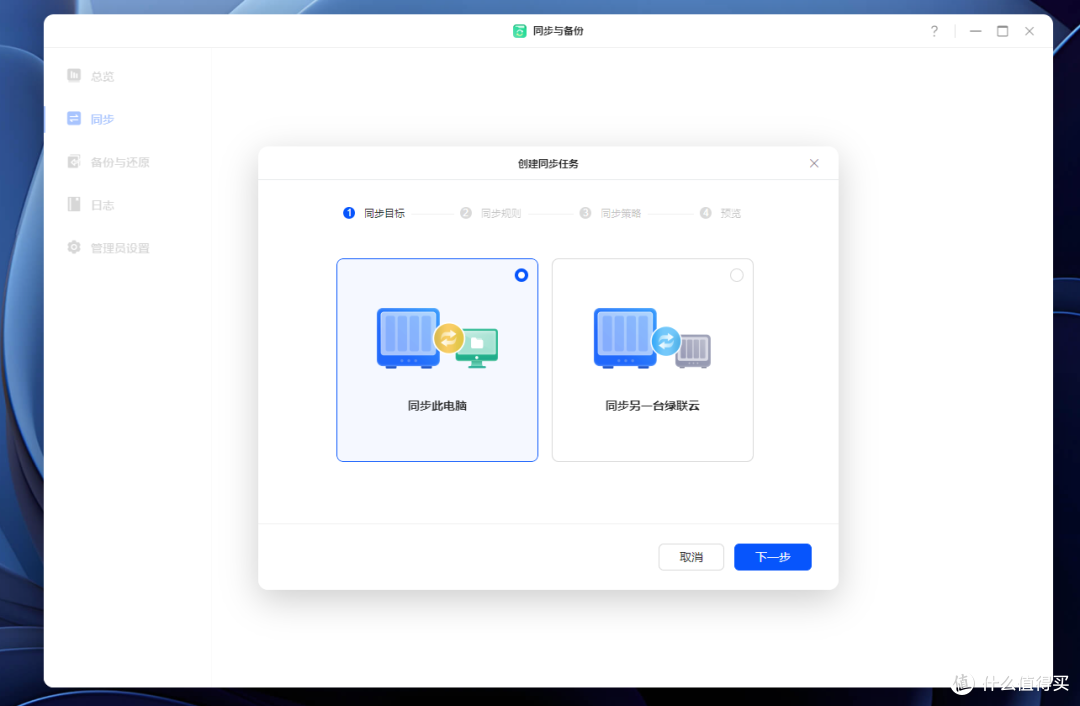This screenshot has width=1080, height=706.
Task: Click the 同步另一台绿联云 card label
Action: 652,406
